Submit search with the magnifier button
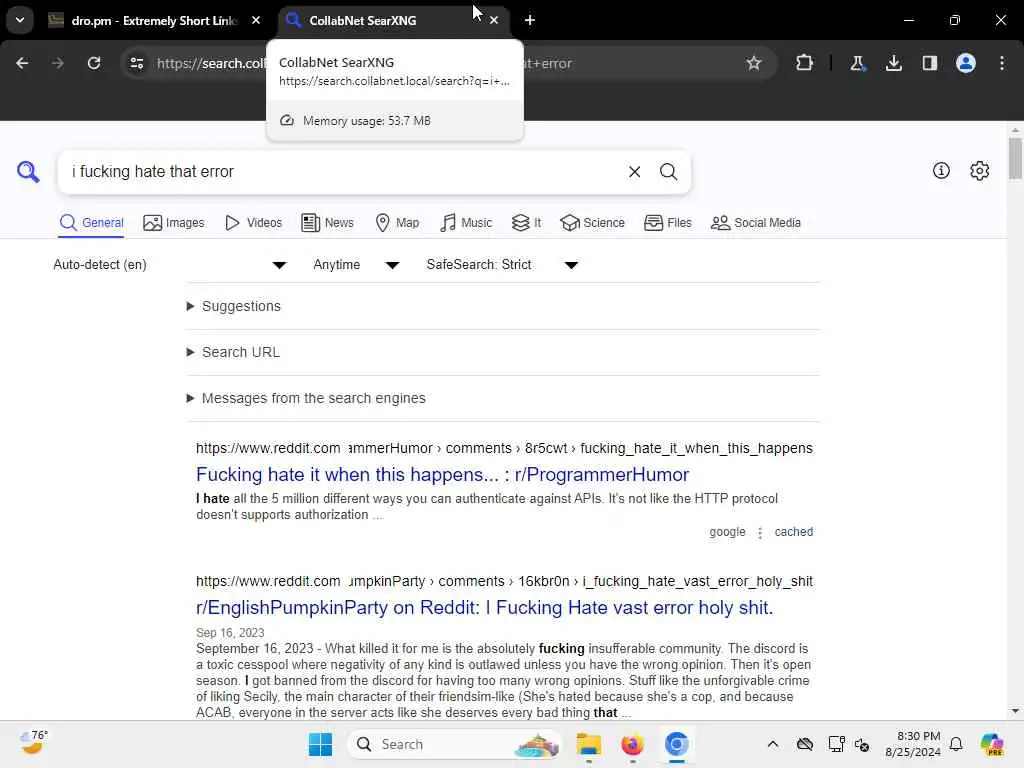 668,172
